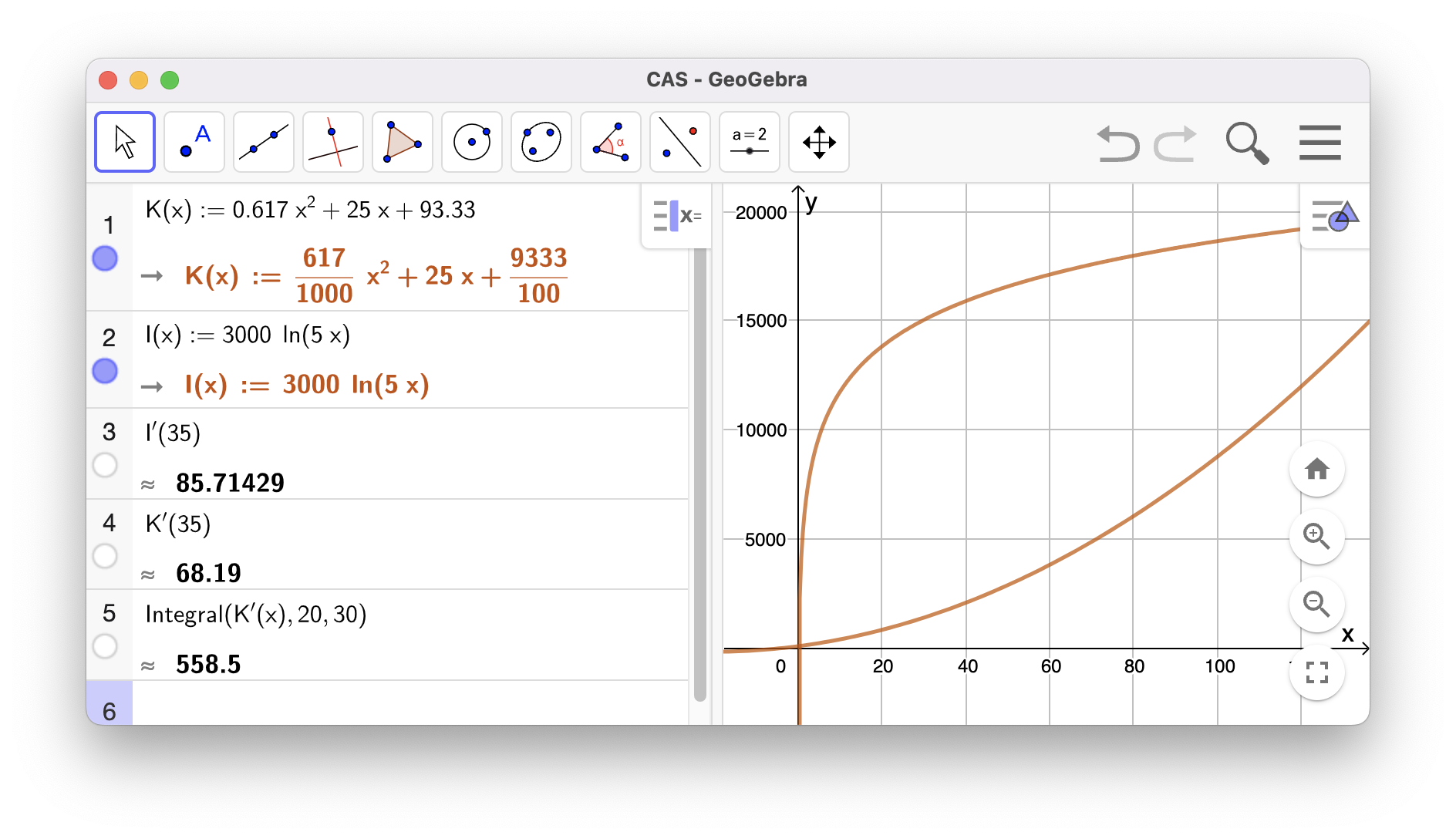Show row 3 I'(35) object marker
The image size is (1456, 839).
point(105,465)
